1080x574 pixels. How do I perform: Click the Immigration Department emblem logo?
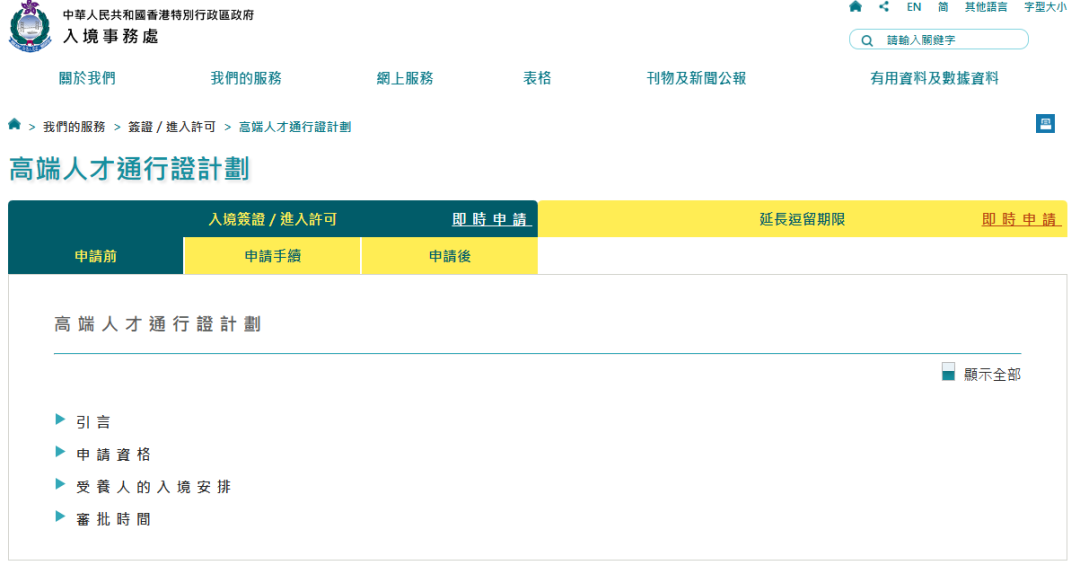(29, 27)
